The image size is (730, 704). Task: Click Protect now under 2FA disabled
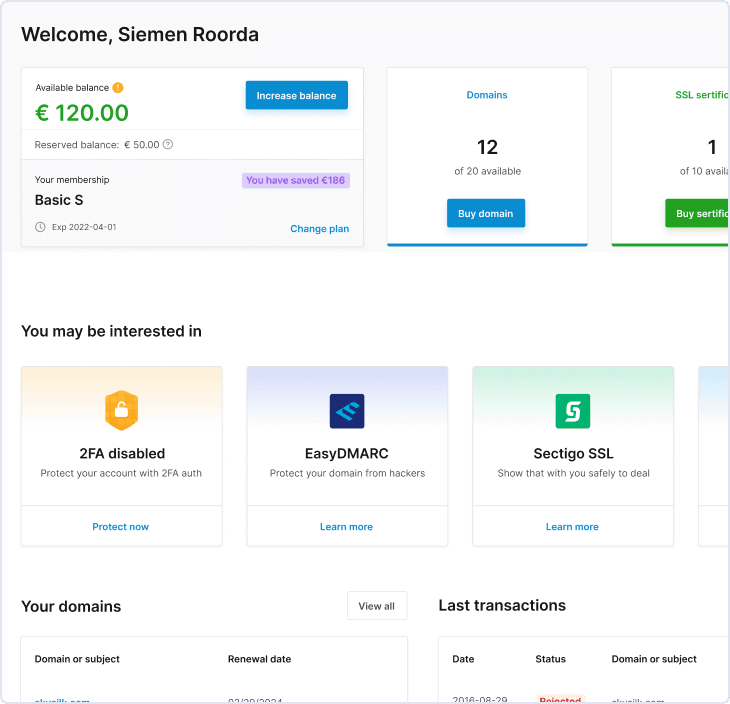click(121, 527)
